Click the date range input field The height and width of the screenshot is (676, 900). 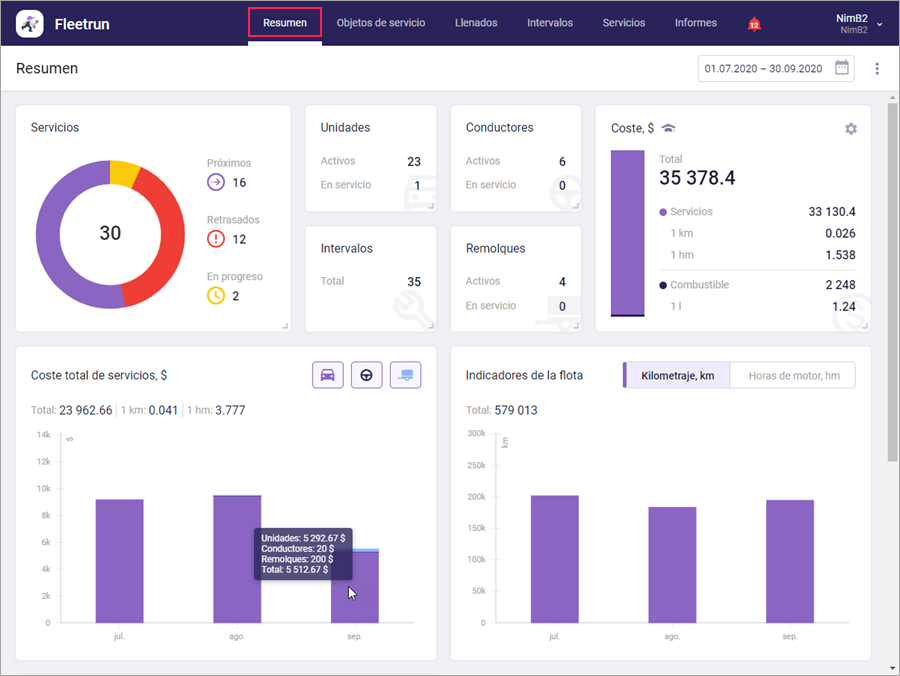[776, 68]
